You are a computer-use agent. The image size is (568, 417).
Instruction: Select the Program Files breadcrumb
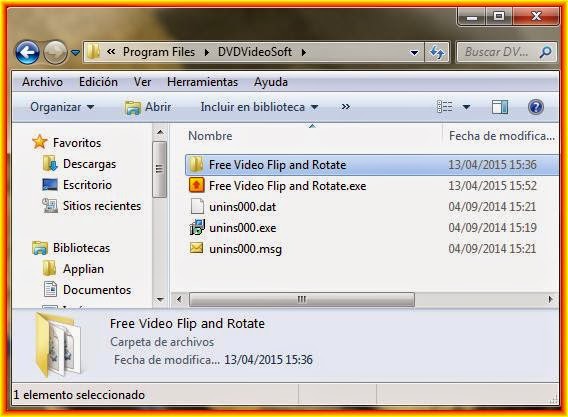[x=159, y=52]
